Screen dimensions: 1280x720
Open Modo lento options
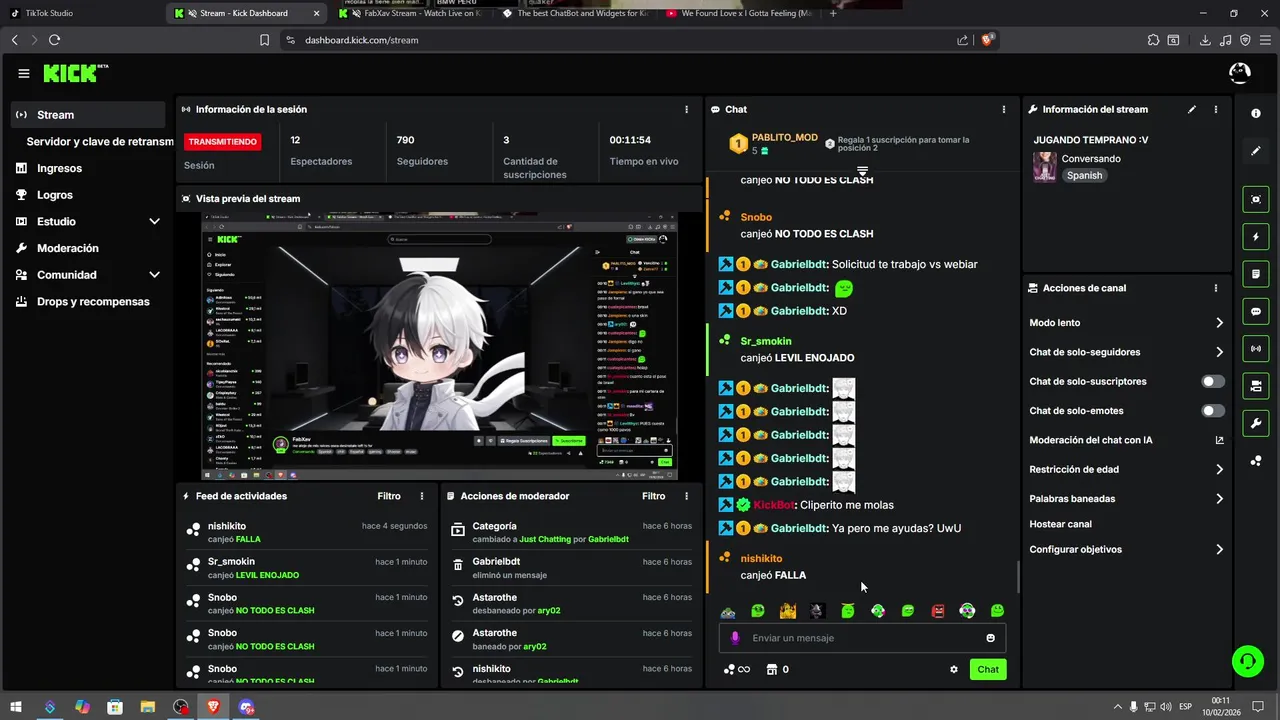click(1126, 323)
